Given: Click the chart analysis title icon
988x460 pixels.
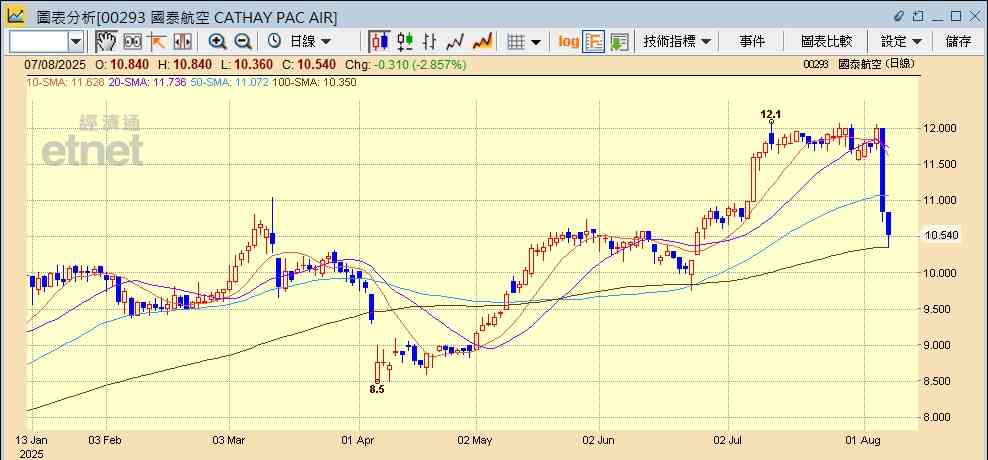Looking at the screenshot, I should (x=16, y=16).
